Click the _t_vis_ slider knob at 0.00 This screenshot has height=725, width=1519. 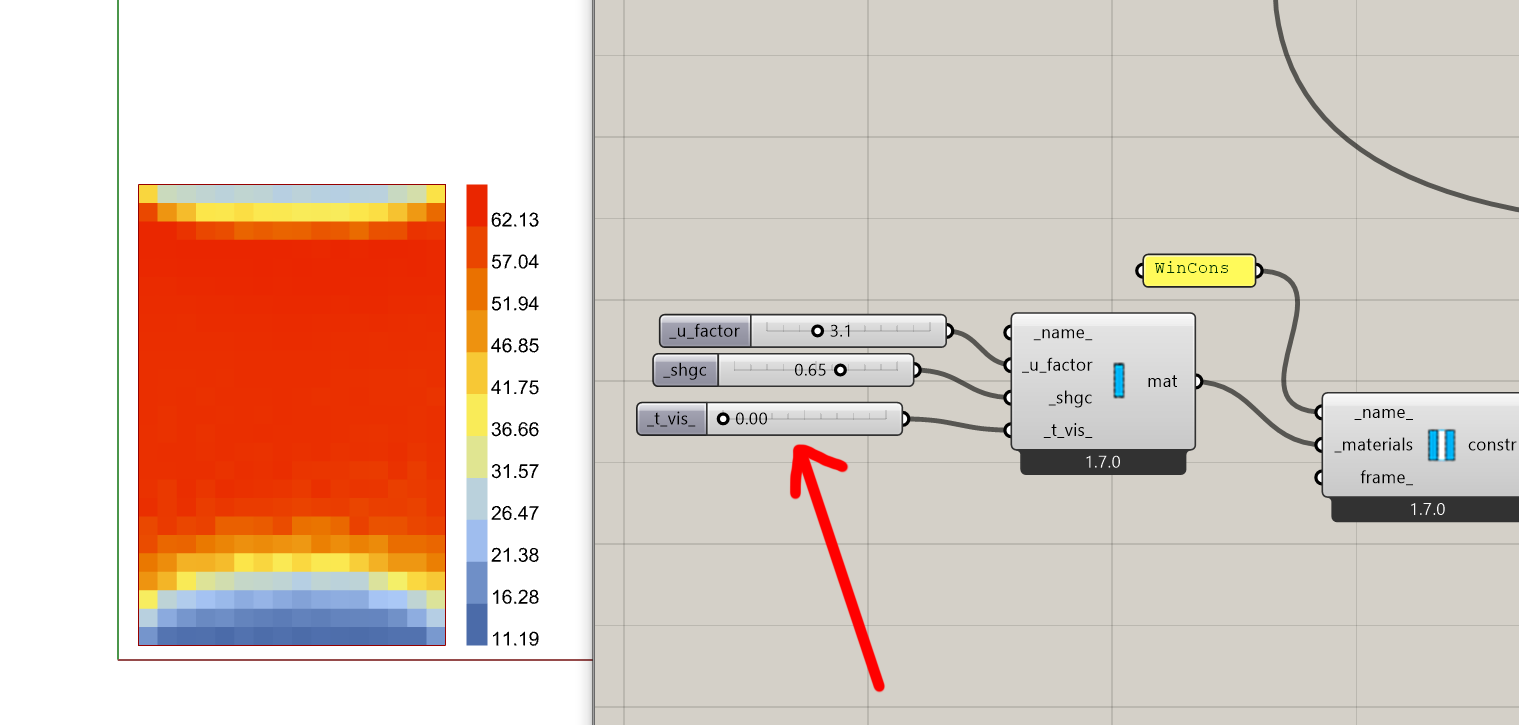(723, 418)
